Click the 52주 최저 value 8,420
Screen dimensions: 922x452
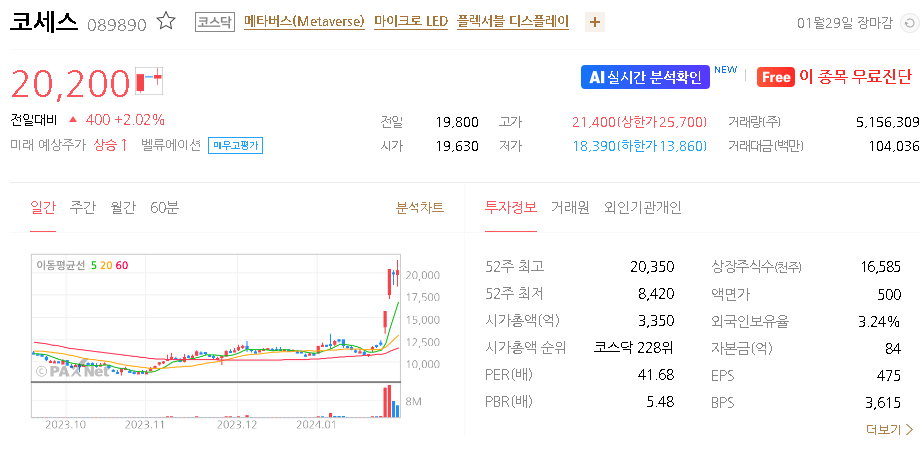656,294
